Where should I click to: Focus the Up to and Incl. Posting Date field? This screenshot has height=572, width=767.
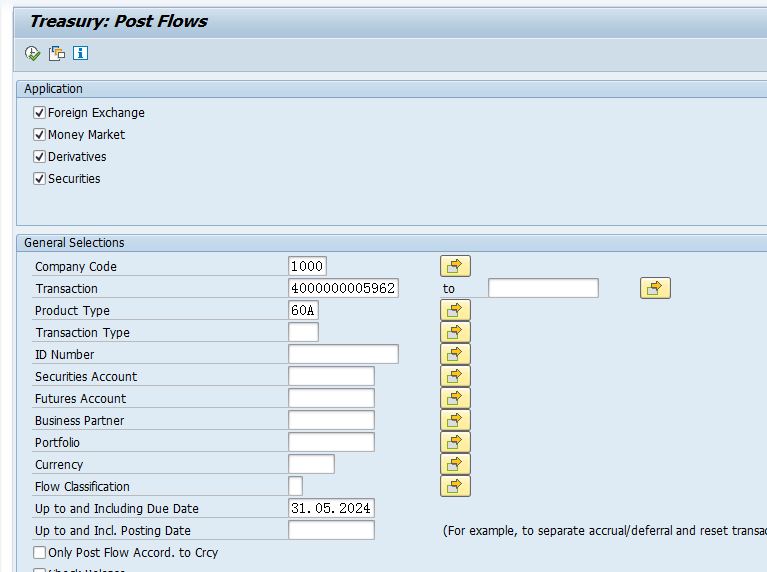point(331,530)
